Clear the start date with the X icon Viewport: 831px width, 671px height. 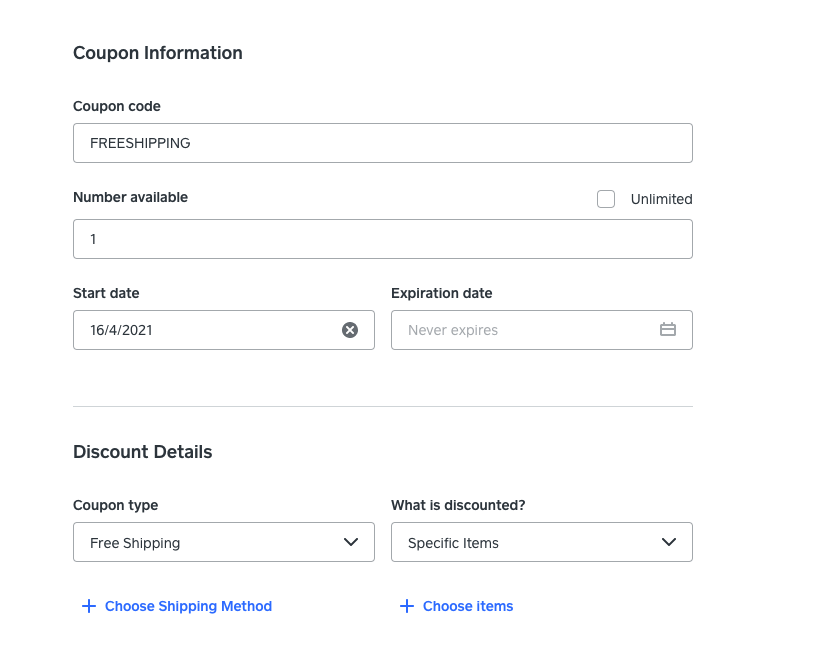pyautogui.click(x=350, y=330)
